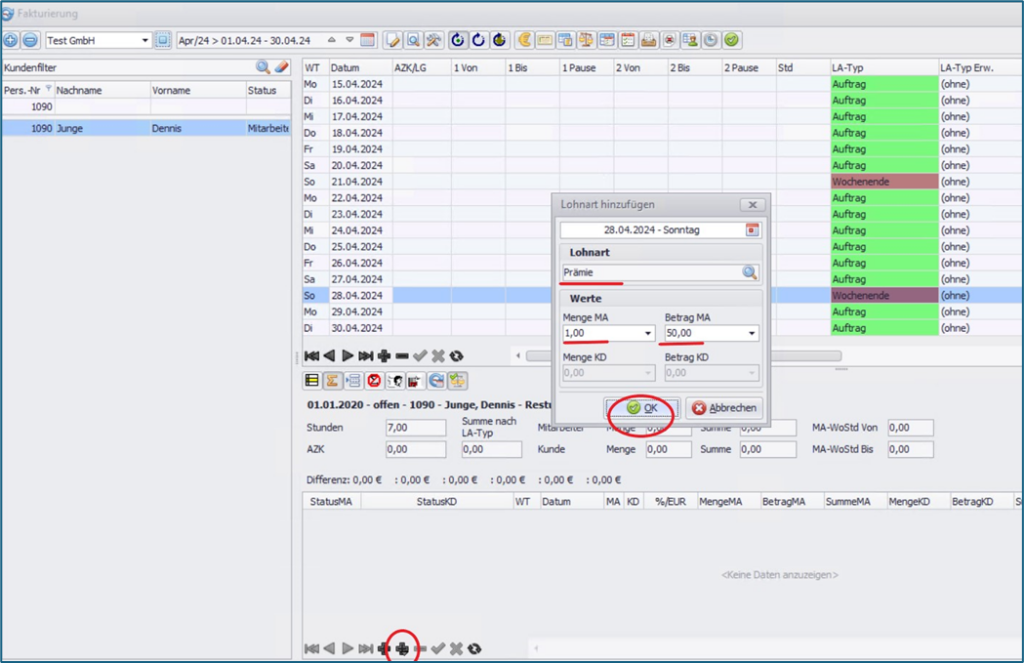The height and width of the screenshot is (663, 1024).
Task: Click the StatusMA column header
Action: coord(331,502)
